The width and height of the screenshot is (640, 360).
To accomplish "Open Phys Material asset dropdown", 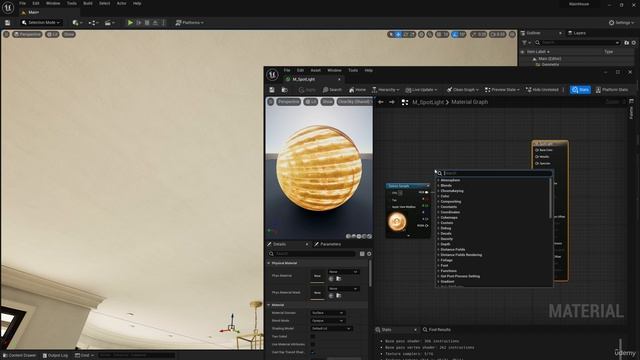I will click(x=343, y=272).
